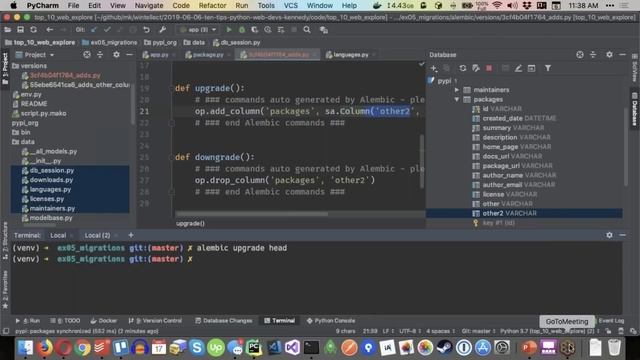The height and width of the screenshot is (360, 640).
Task: Click the Search Everywhere magnifier icon
Action: (307, 30)
